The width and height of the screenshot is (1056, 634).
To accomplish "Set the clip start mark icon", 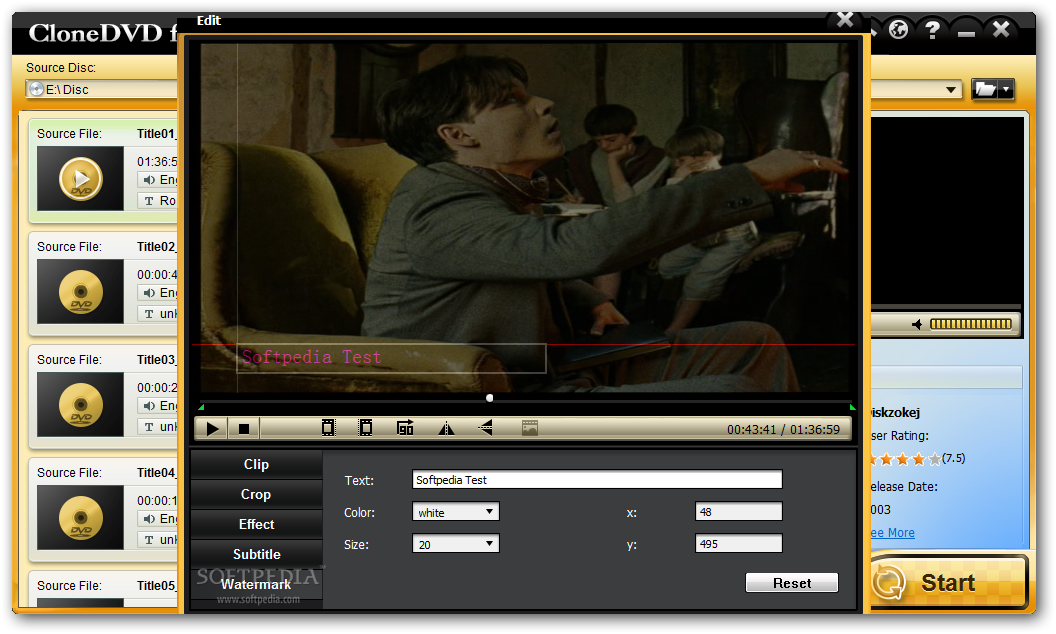I will [x=328, y=428].
